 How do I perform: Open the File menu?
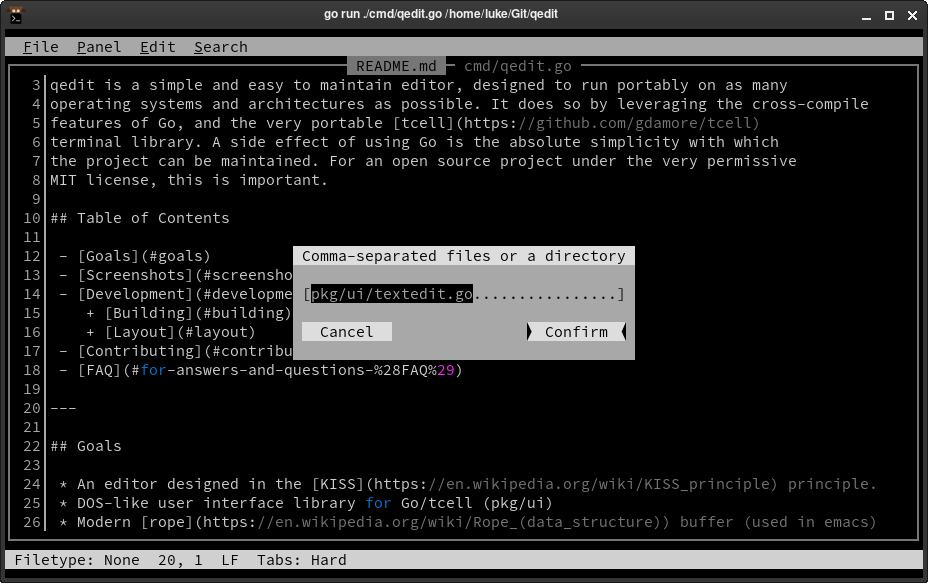(x=41, y=47)
